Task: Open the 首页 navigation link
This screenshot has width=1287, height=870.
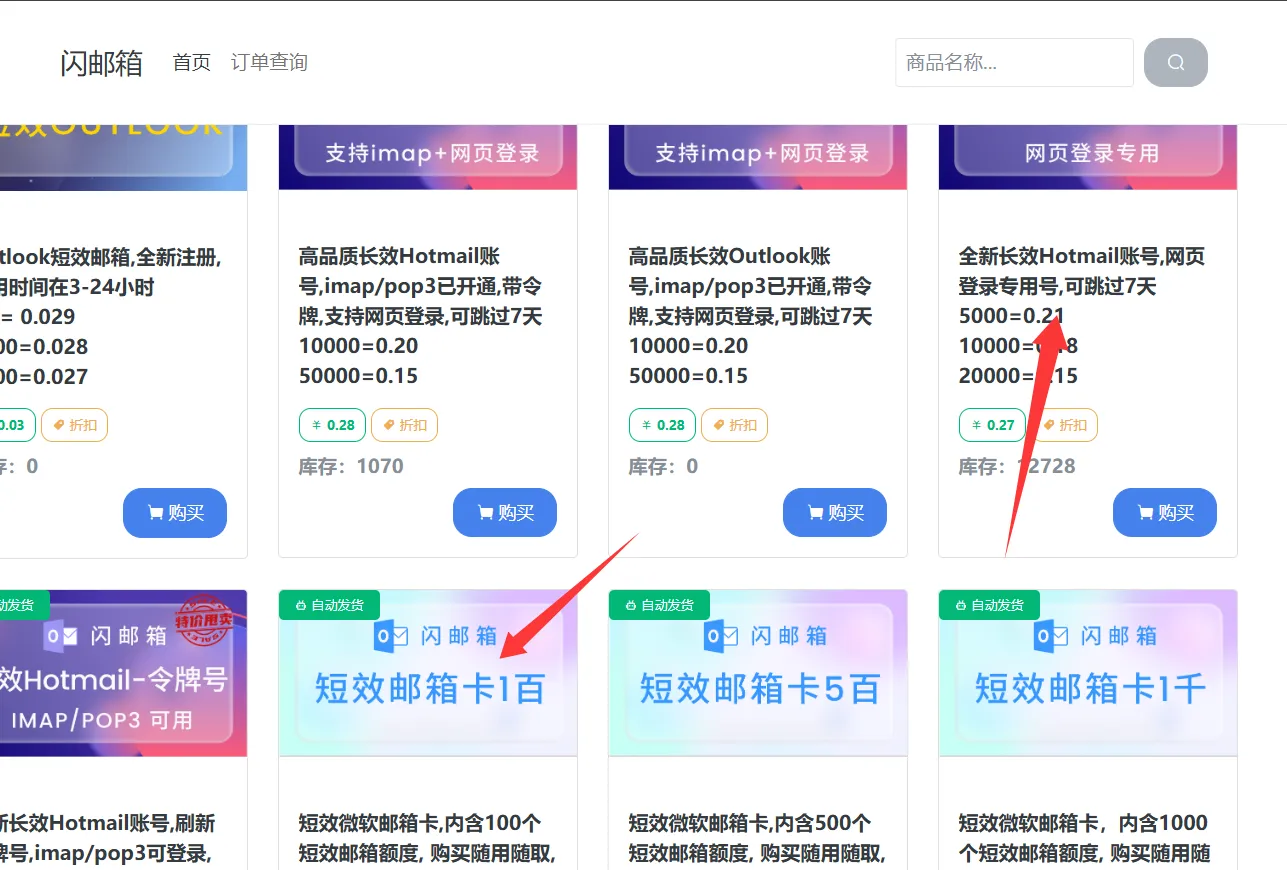Action: (192, 63)
